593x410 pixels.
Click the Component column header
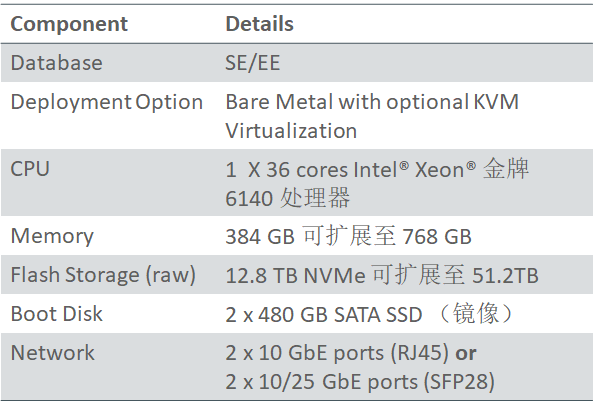pyautogui.click(x=69, y=24)
